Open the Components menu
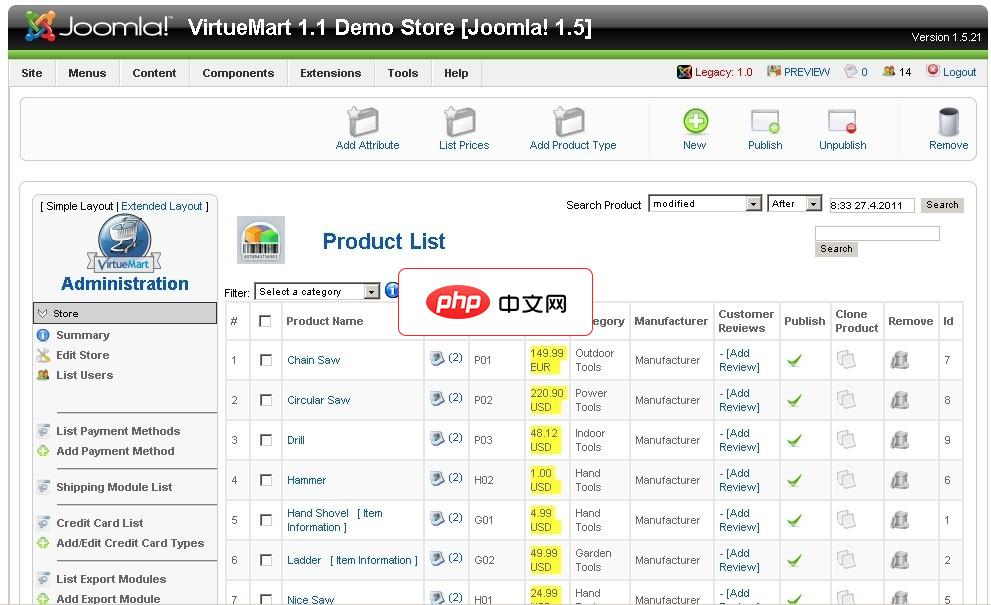The width and height of the screenshot is (991, 605). [237, 72]
